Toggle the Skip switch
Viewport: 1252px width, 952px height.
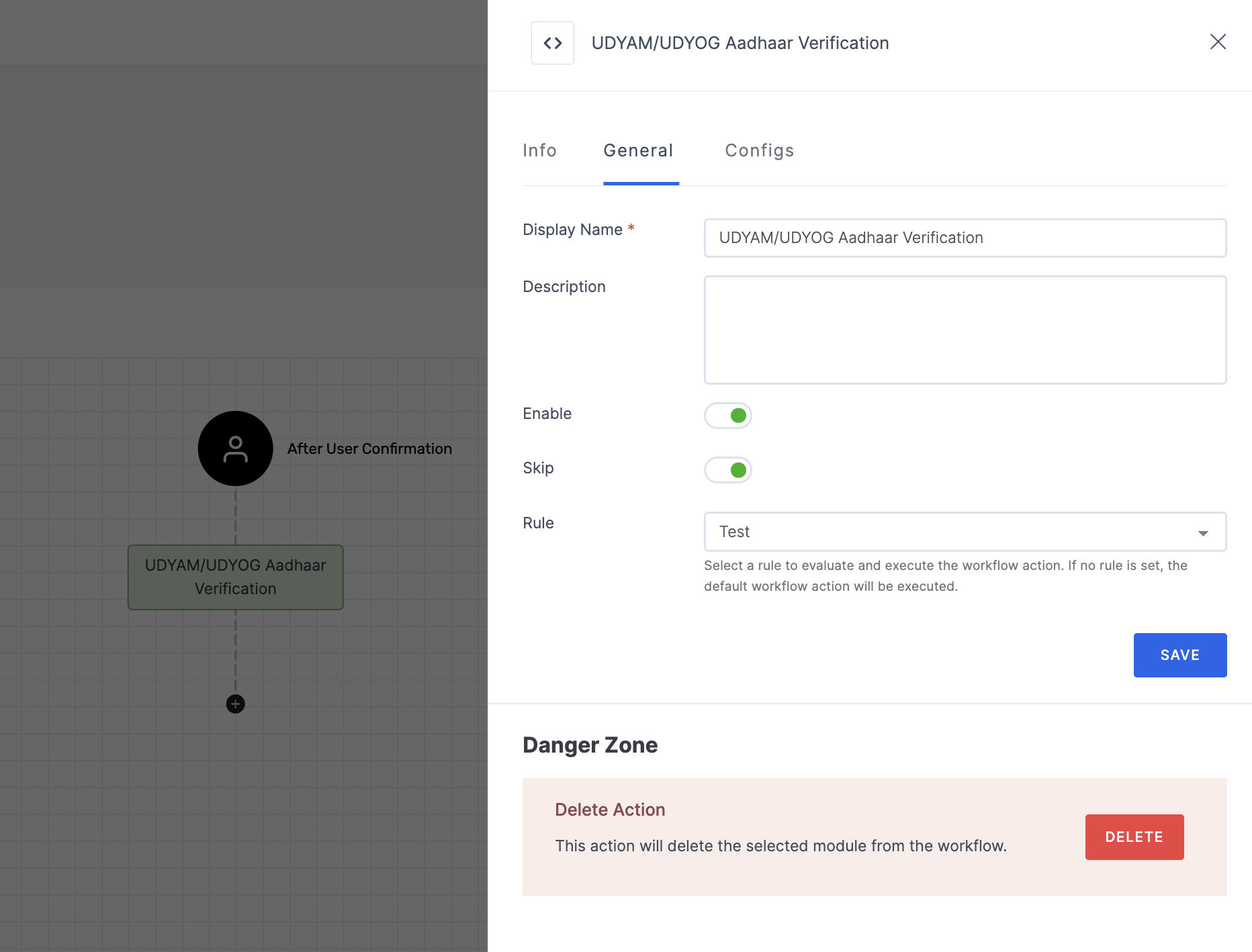click(x=727, y=470)
